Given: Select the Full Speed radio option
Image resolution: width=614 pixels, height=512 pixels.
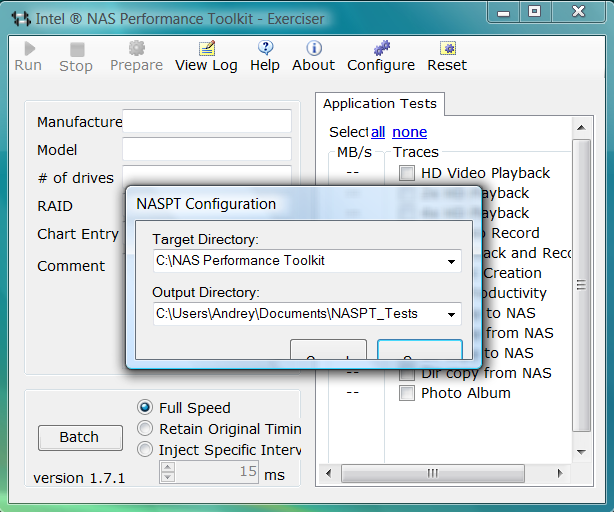Looking at the screenshot, I should click(145, 408).
